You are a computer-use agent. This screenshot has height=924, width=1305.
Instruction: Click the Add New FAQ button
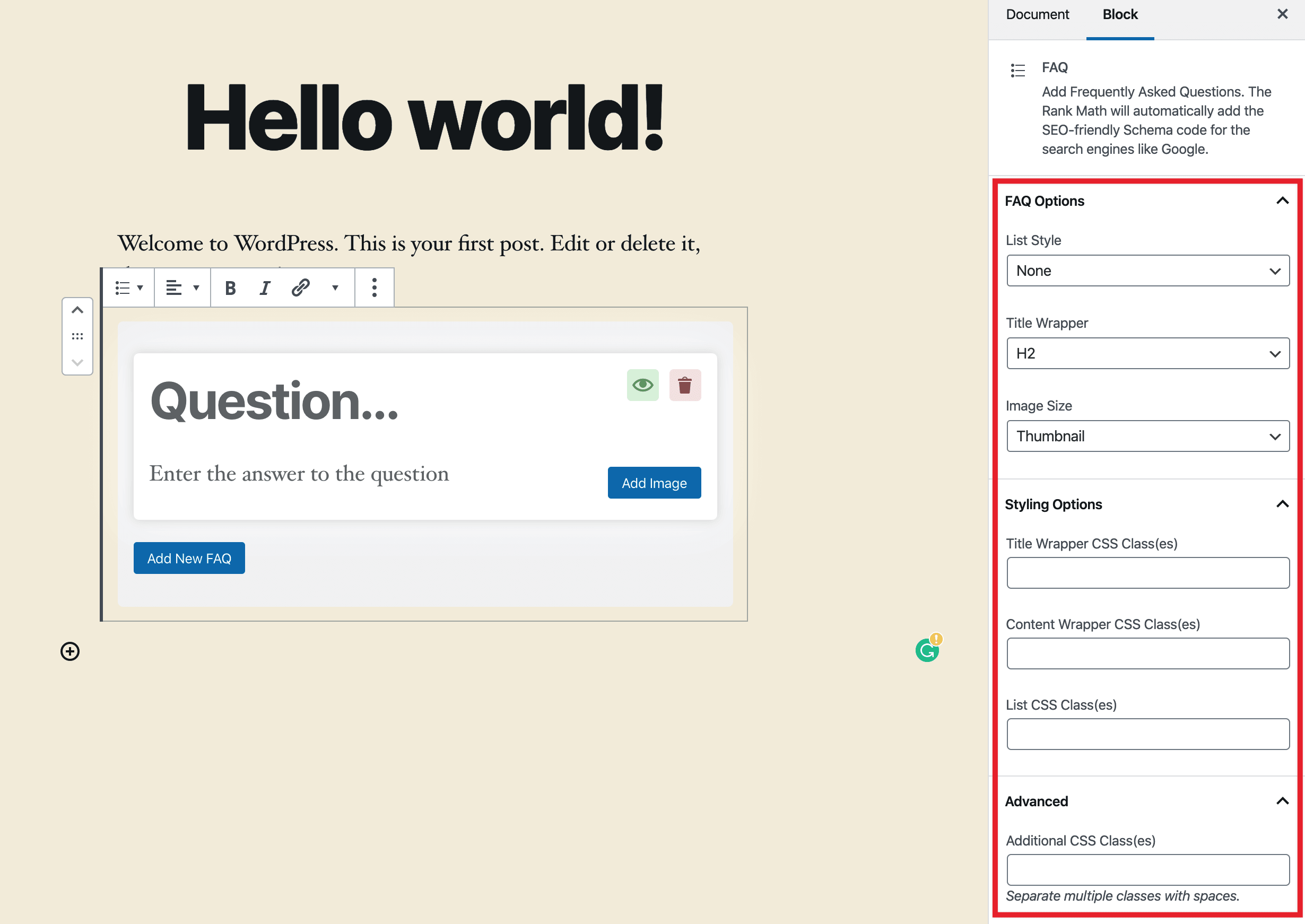[x=189, y=558]
